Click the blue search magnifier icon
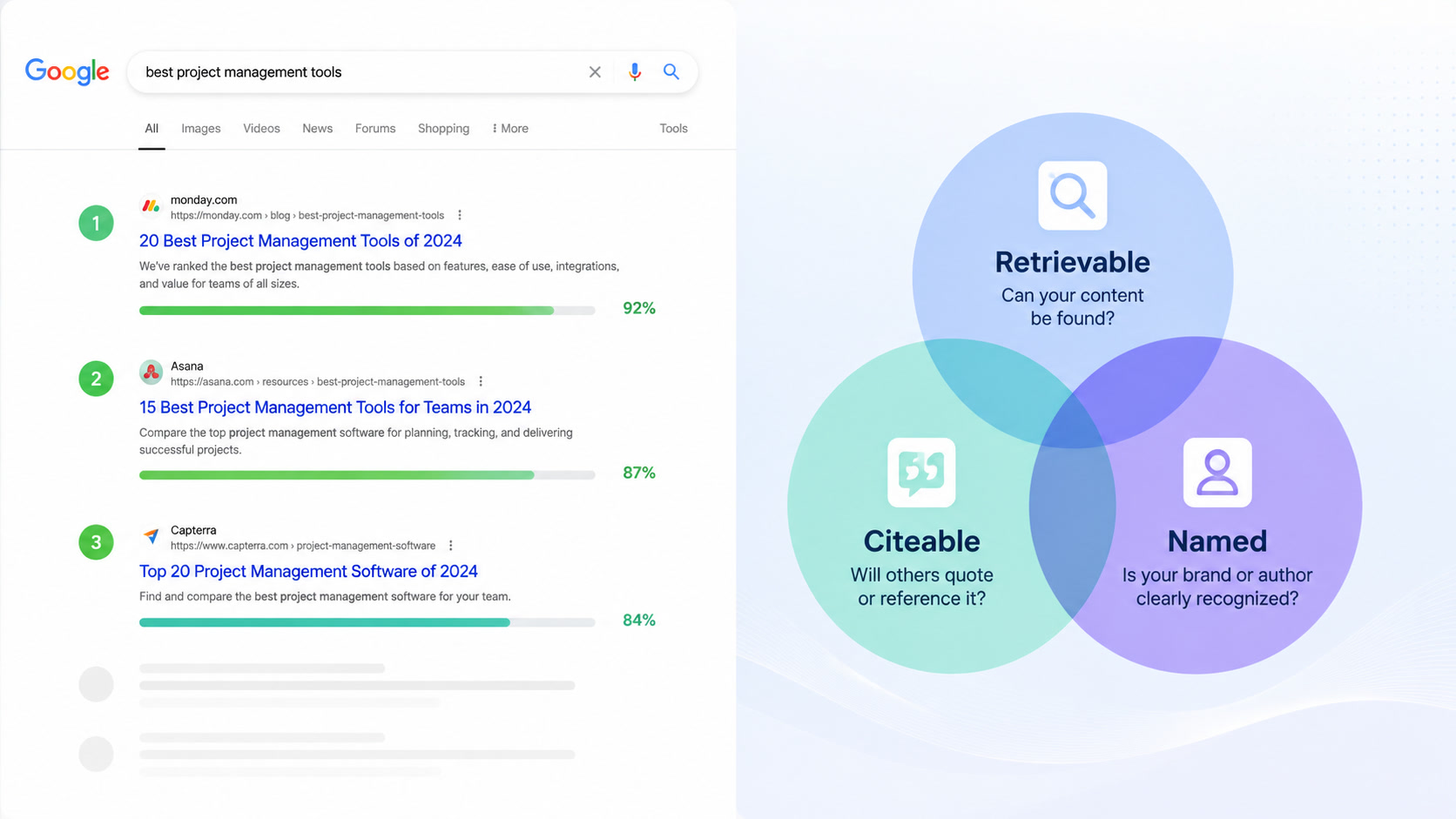This screenshot has height=819, width=1456. (x=671, y=71)
